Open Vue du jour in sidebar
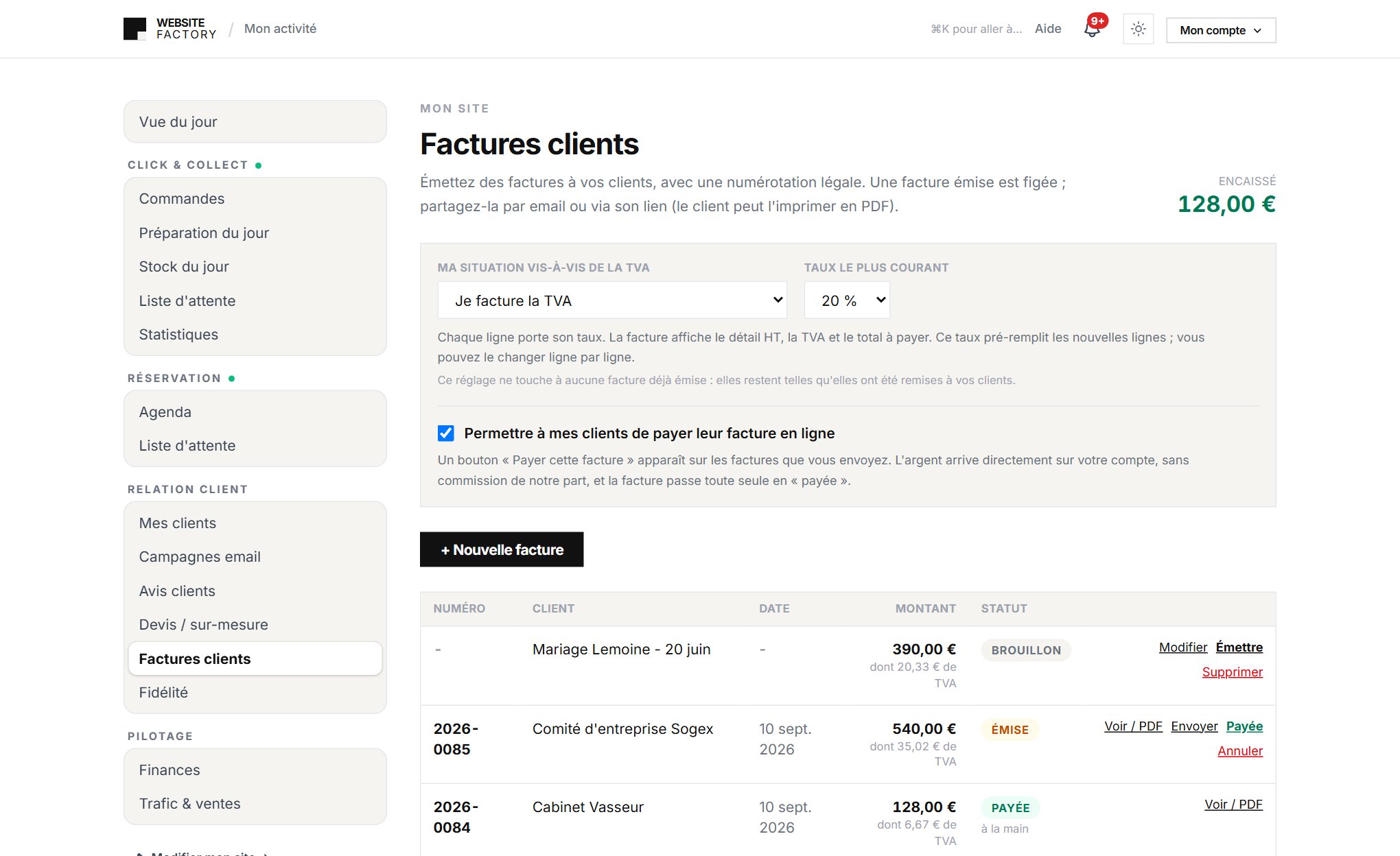Image resolution: width=1400 pixels, height=856 pixels. point(255,122)
